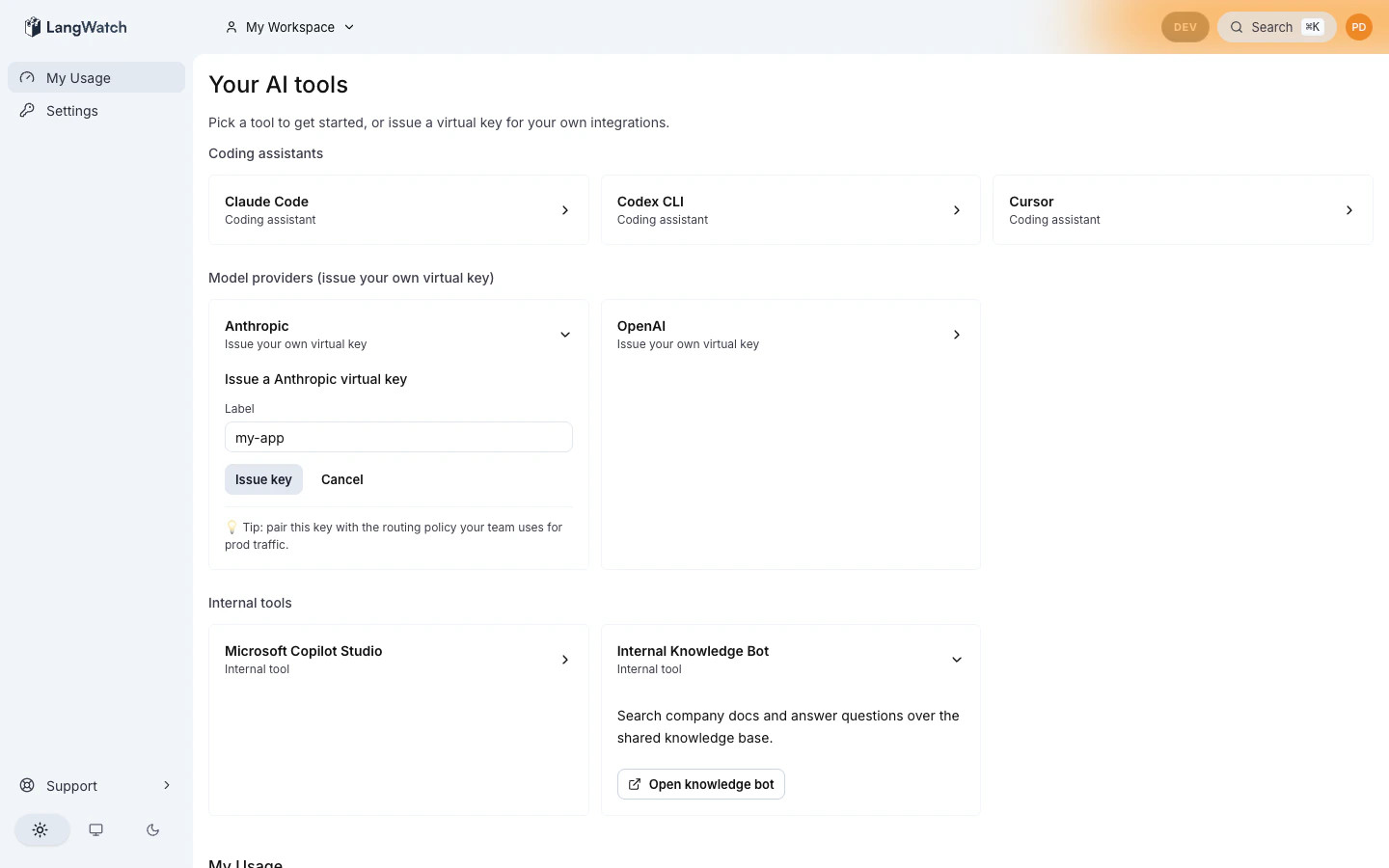This screenshot has width=1389, height=868.
Task: Click the Microsoft Copilot Studio title
Action: 304,651
